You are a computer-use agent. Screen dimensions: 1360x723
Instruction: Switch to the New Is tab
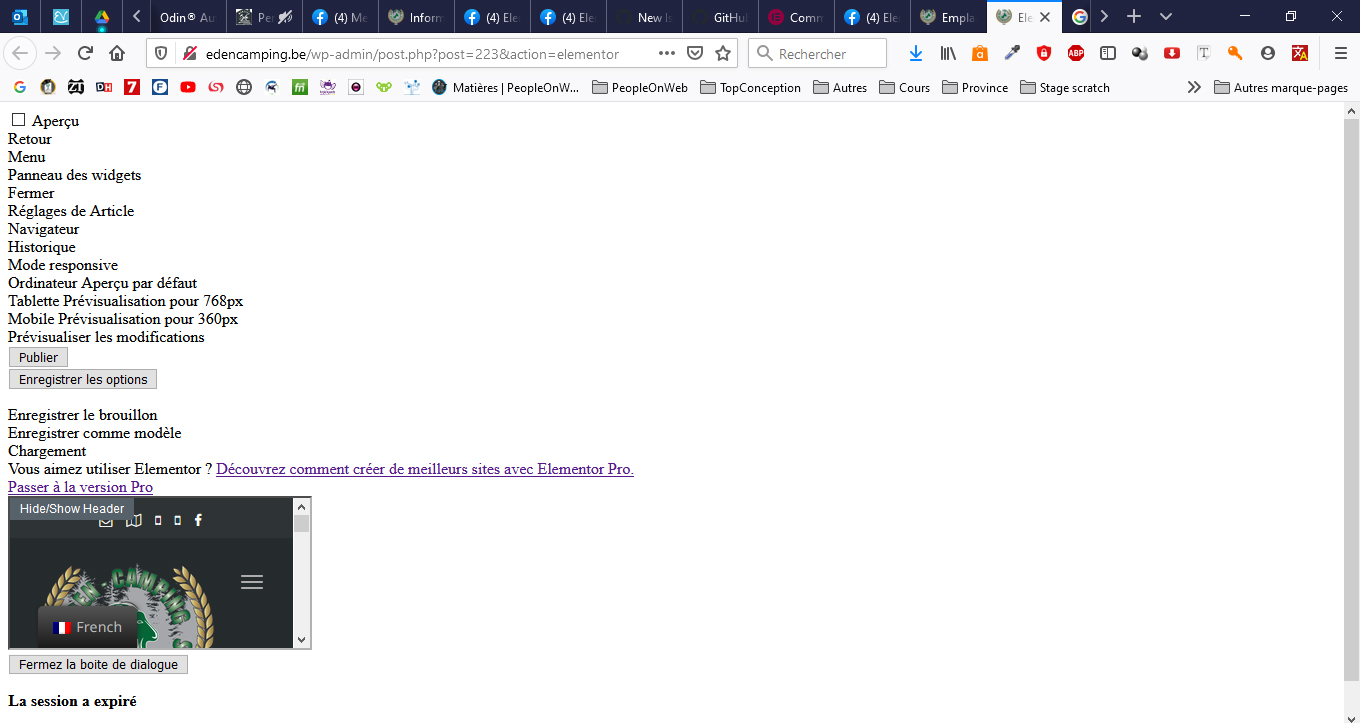click(x=644, y=17)
